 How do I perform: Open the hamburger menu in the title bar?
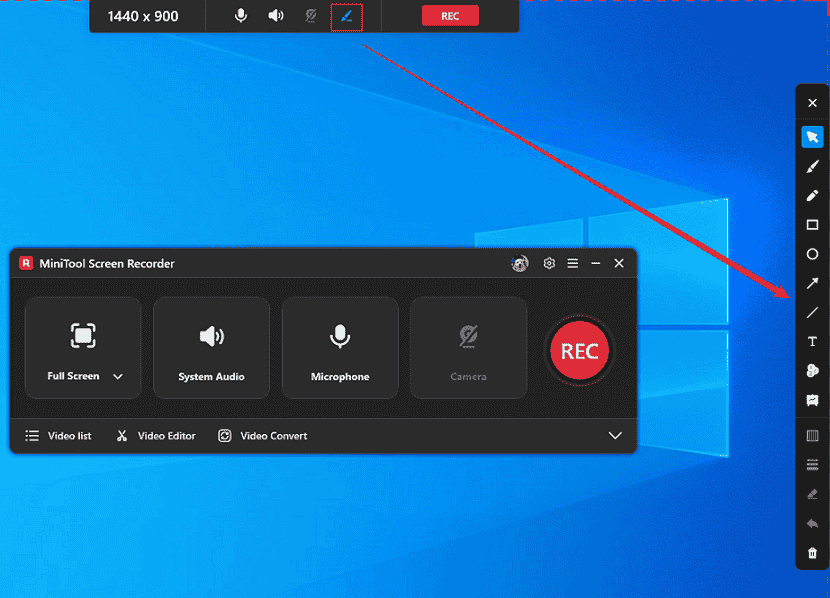pos(572,263)
